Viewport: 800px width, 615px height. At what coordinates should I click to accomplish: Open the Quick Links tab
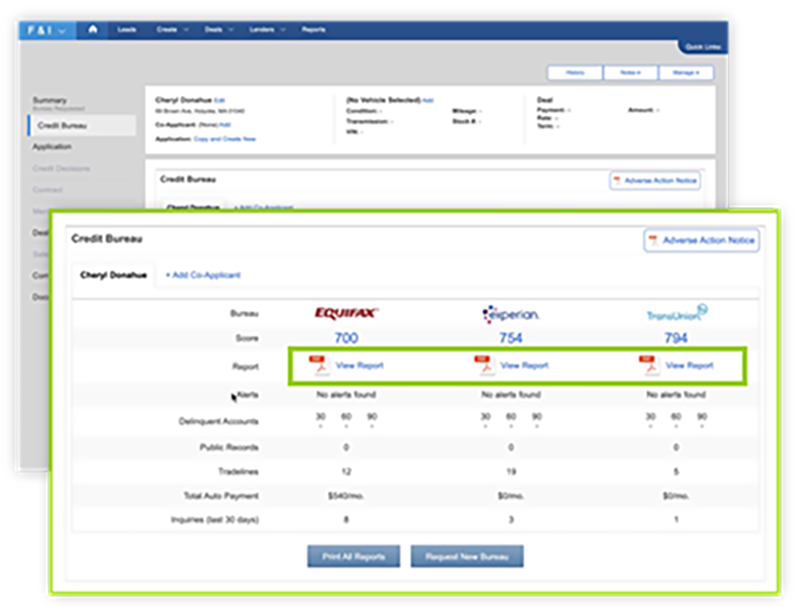[703, 47]
